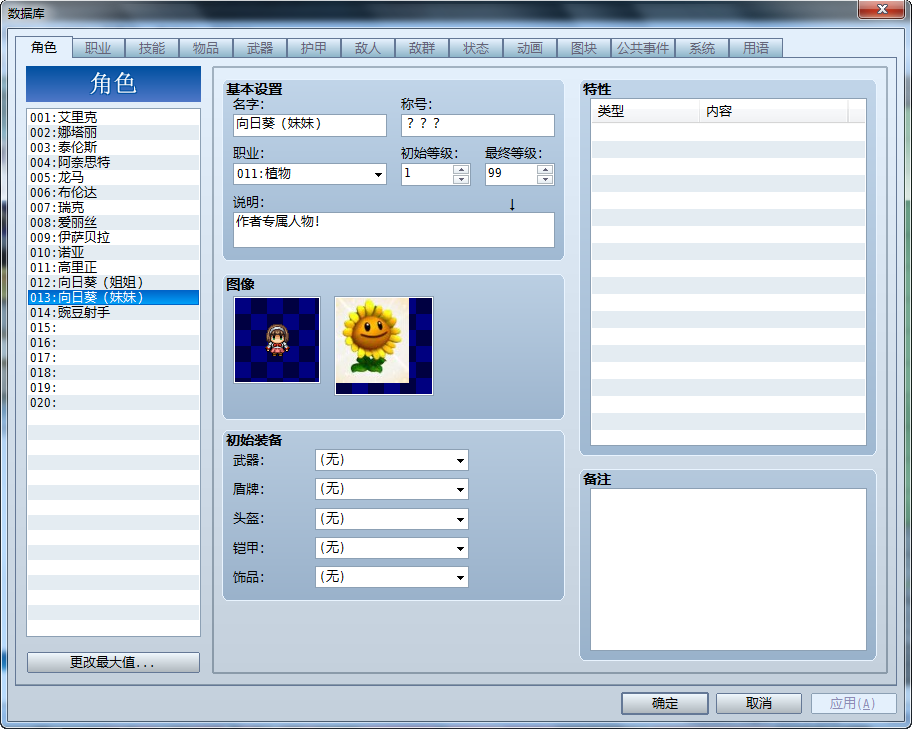This screenshot has height=729, width=912.
Task: Open the 用语 tab
Action: coord(756,48)
